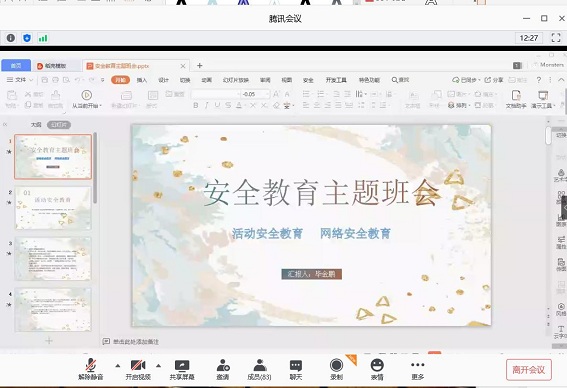Switch to the 安全 ribbon tab
This screenshot has width=567, height=388.
pyautogui.click(x=308, y=80)
